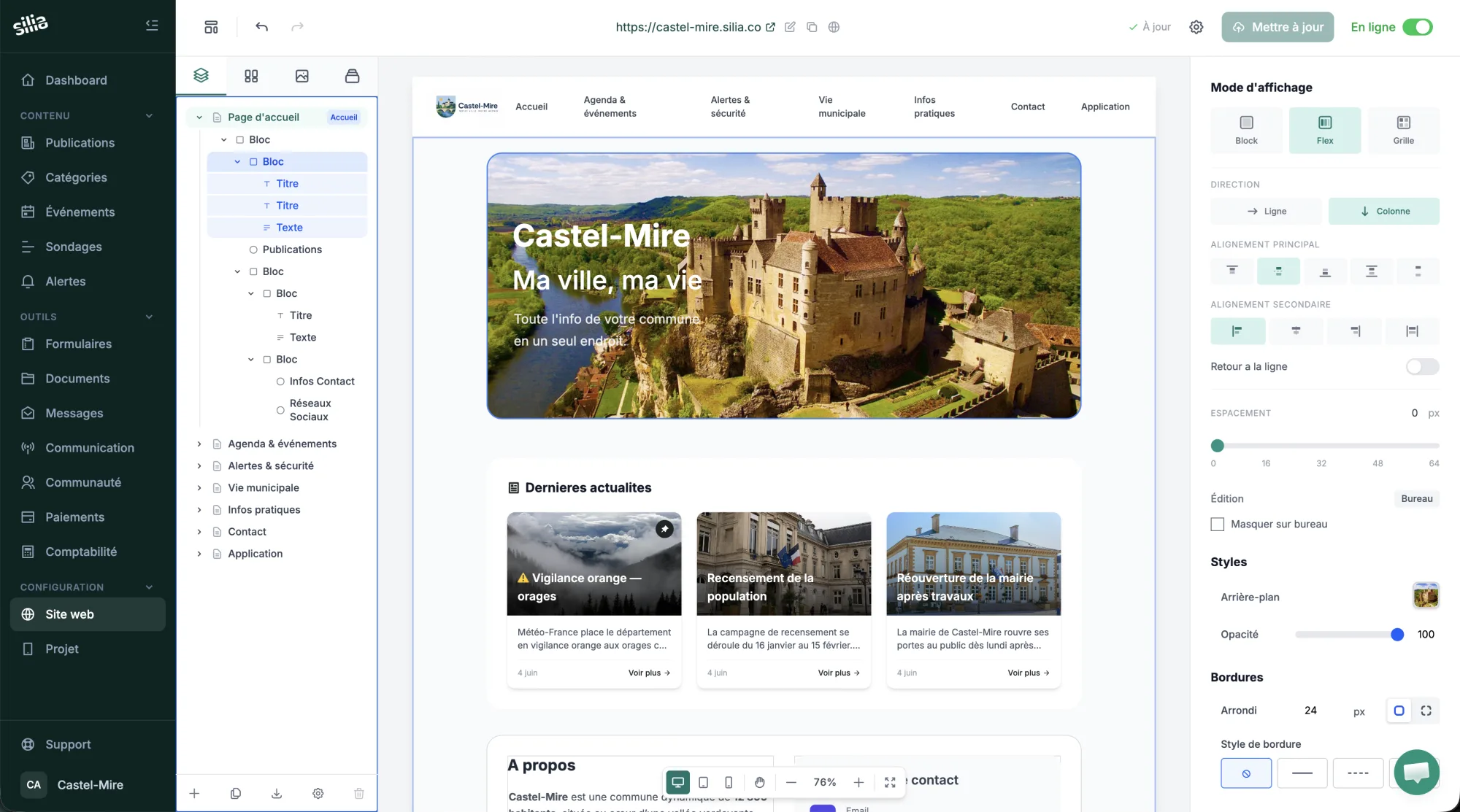This screenshot has width=1460, height=812.
Task: Open site URL in new tab icon
Action: (770, 27)
